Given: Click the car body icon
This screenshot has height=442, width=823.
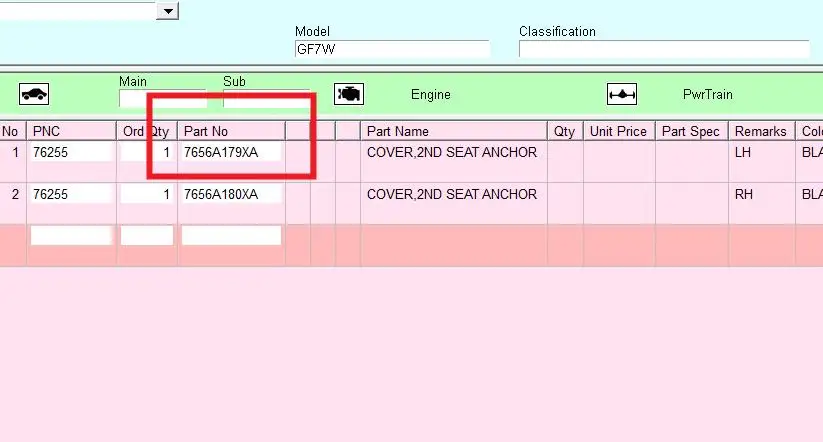Looking at the screenshot, I should [34, 95].
